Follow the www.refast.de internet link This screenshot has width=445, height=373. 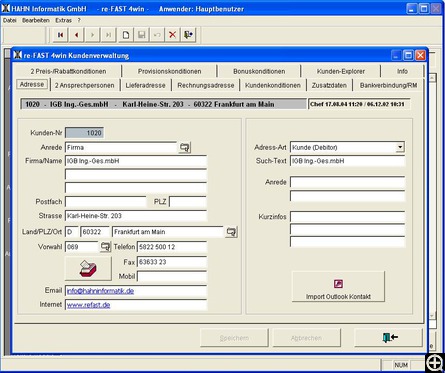click(x=88, y=305)
